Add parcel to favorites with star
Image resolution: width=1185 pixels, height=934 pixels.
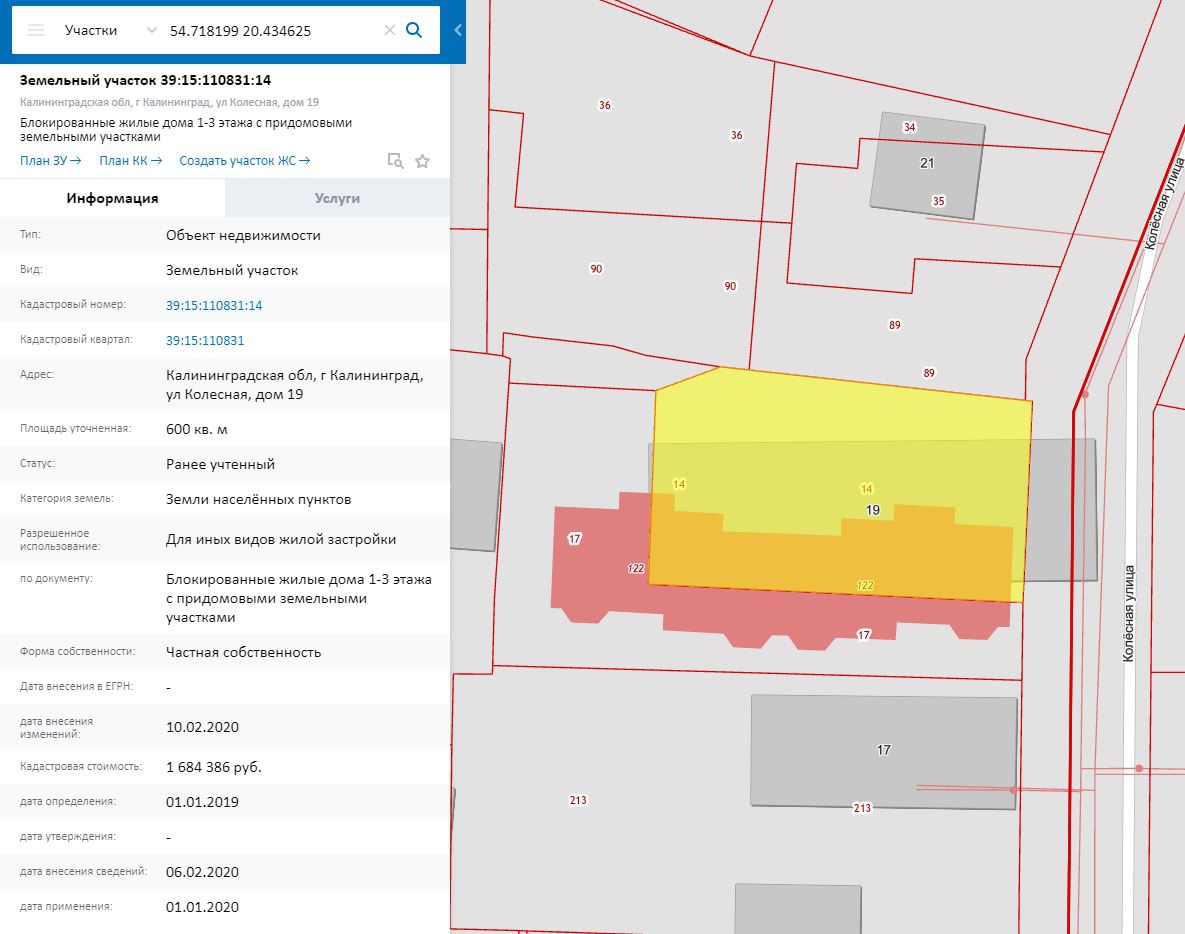point(422,161)
